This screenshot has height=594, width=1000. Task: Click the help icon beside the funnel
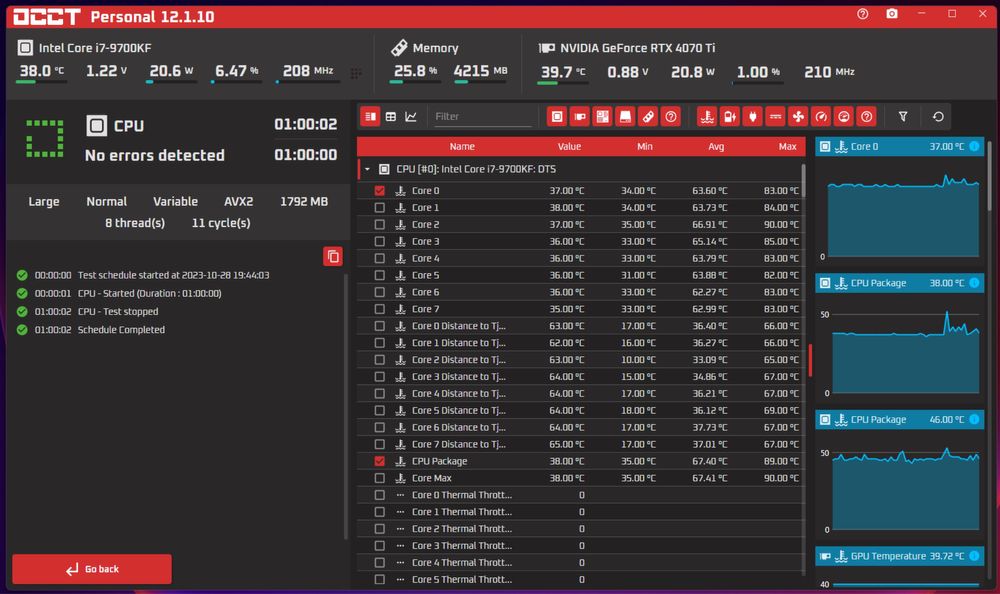(x=867, y=117)
